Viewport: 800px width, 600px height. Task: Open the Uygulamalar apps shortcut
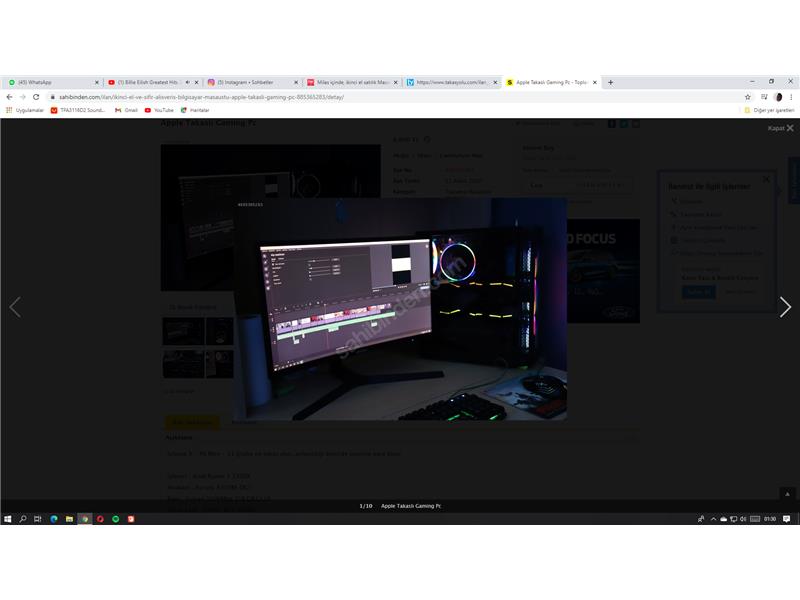pyautogui.click(x=24, y=110)
